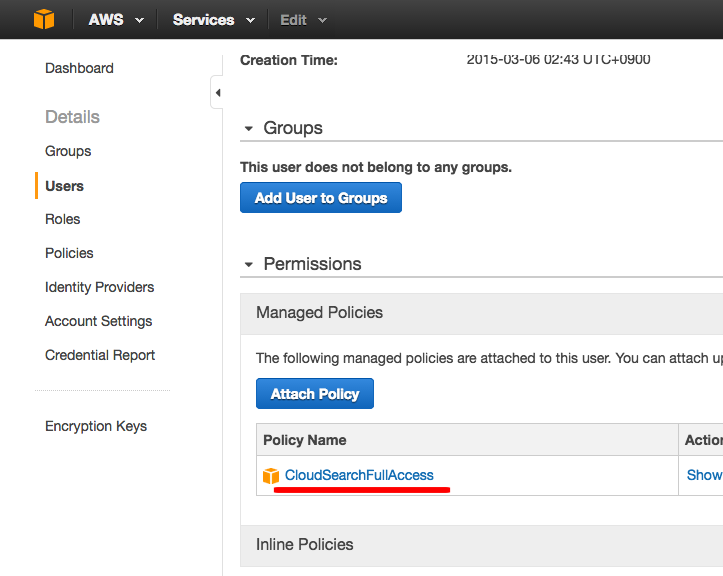Select Users in the sidebar
Screen dimensions: 723x576
pyautogui.click(x=65, y=186)
